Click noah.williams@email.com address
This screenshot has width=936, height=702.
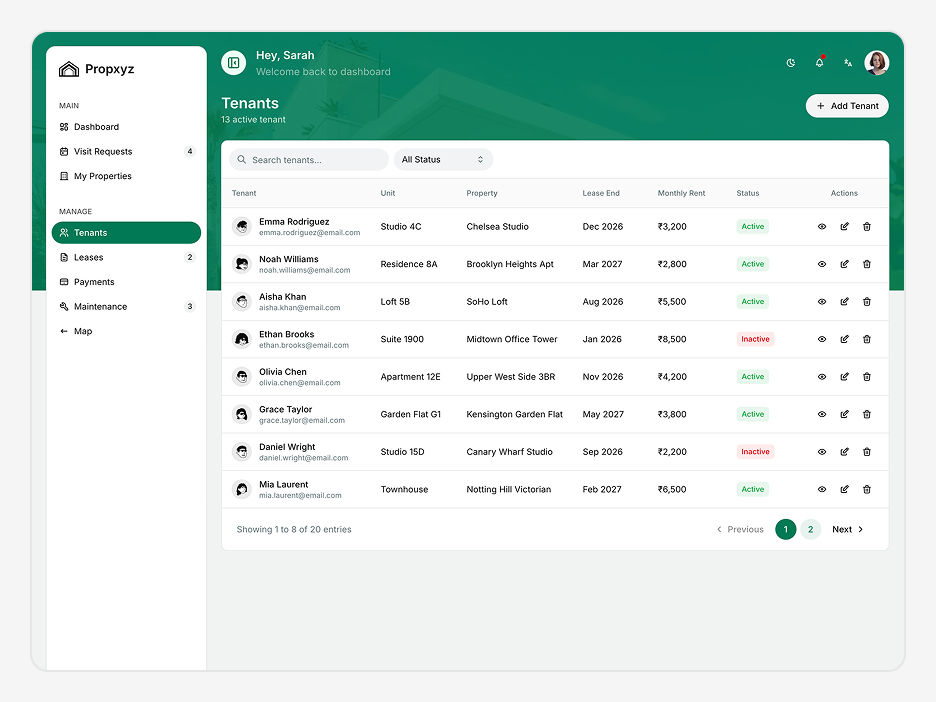304,270
